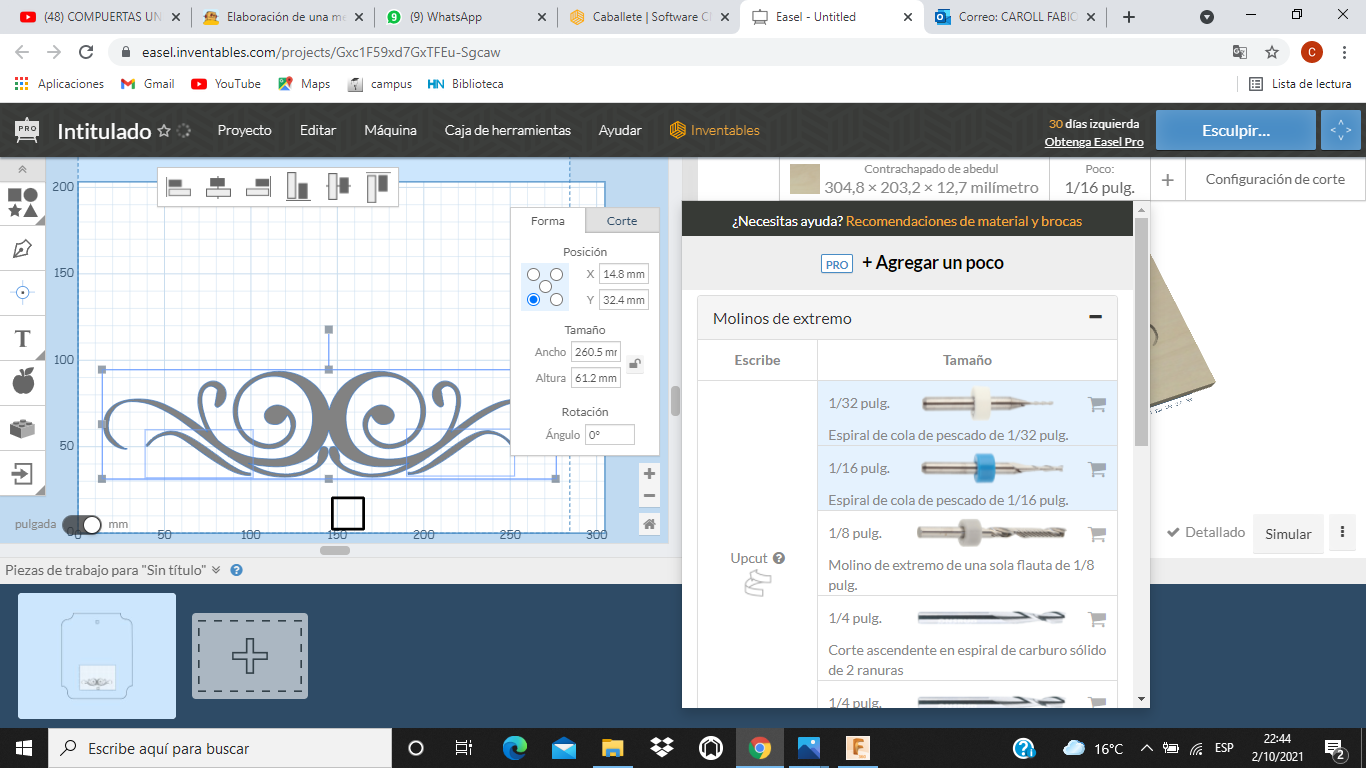The height and width of the screenshot is (768, 1366).
Task: Select top-right position anchor radio
Action: pyautogui.click(x=557, y=274)
